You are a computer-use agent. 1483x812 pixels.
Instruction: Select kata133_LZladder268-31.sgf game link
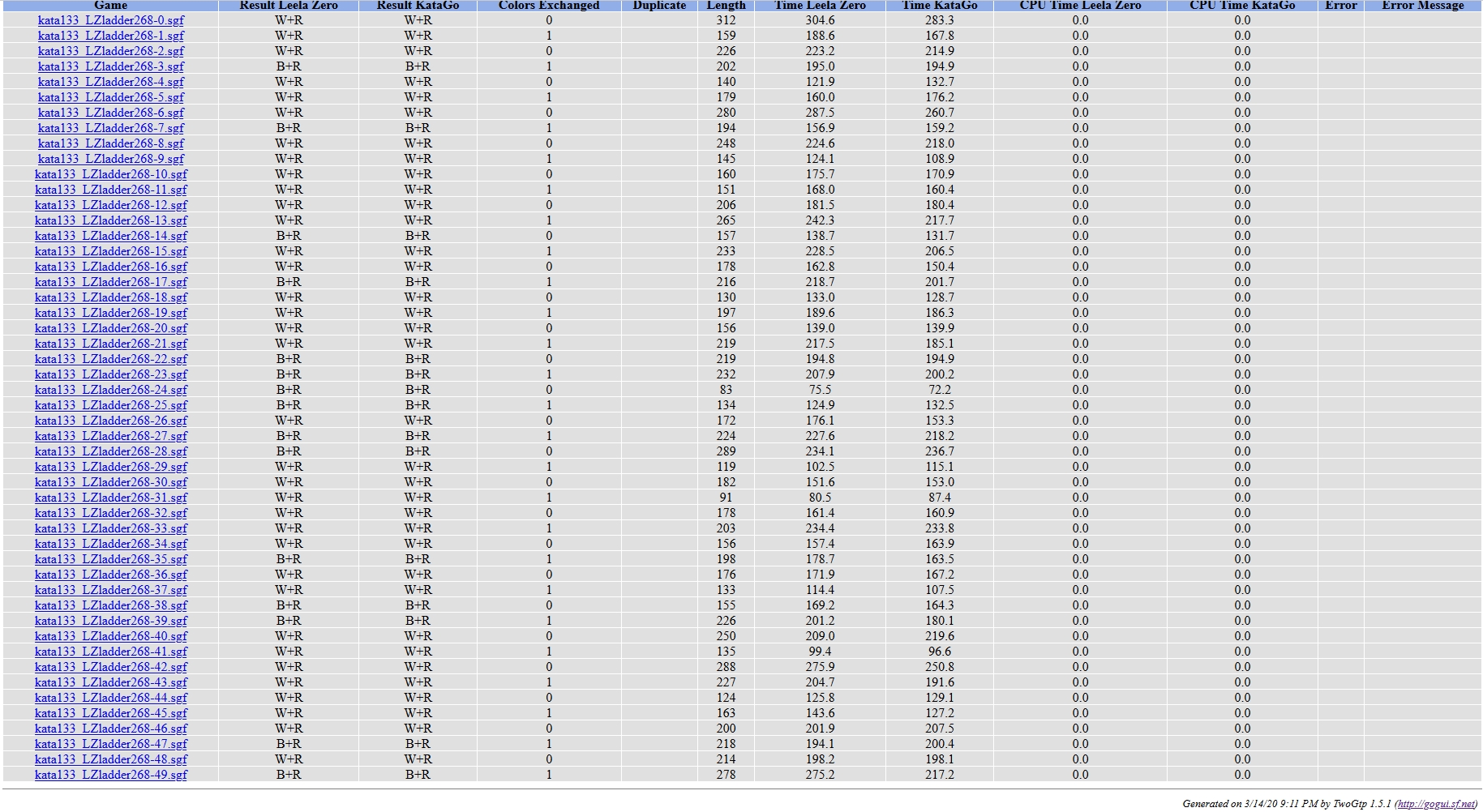click(x=110, y=498)
